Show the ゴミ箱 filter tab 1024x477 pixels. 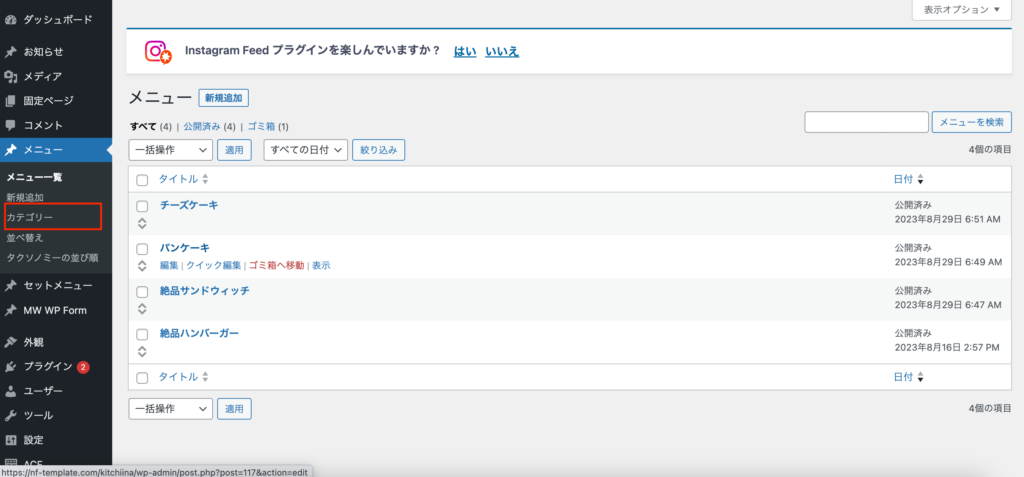pyautogui.click(x=261, y=126)
